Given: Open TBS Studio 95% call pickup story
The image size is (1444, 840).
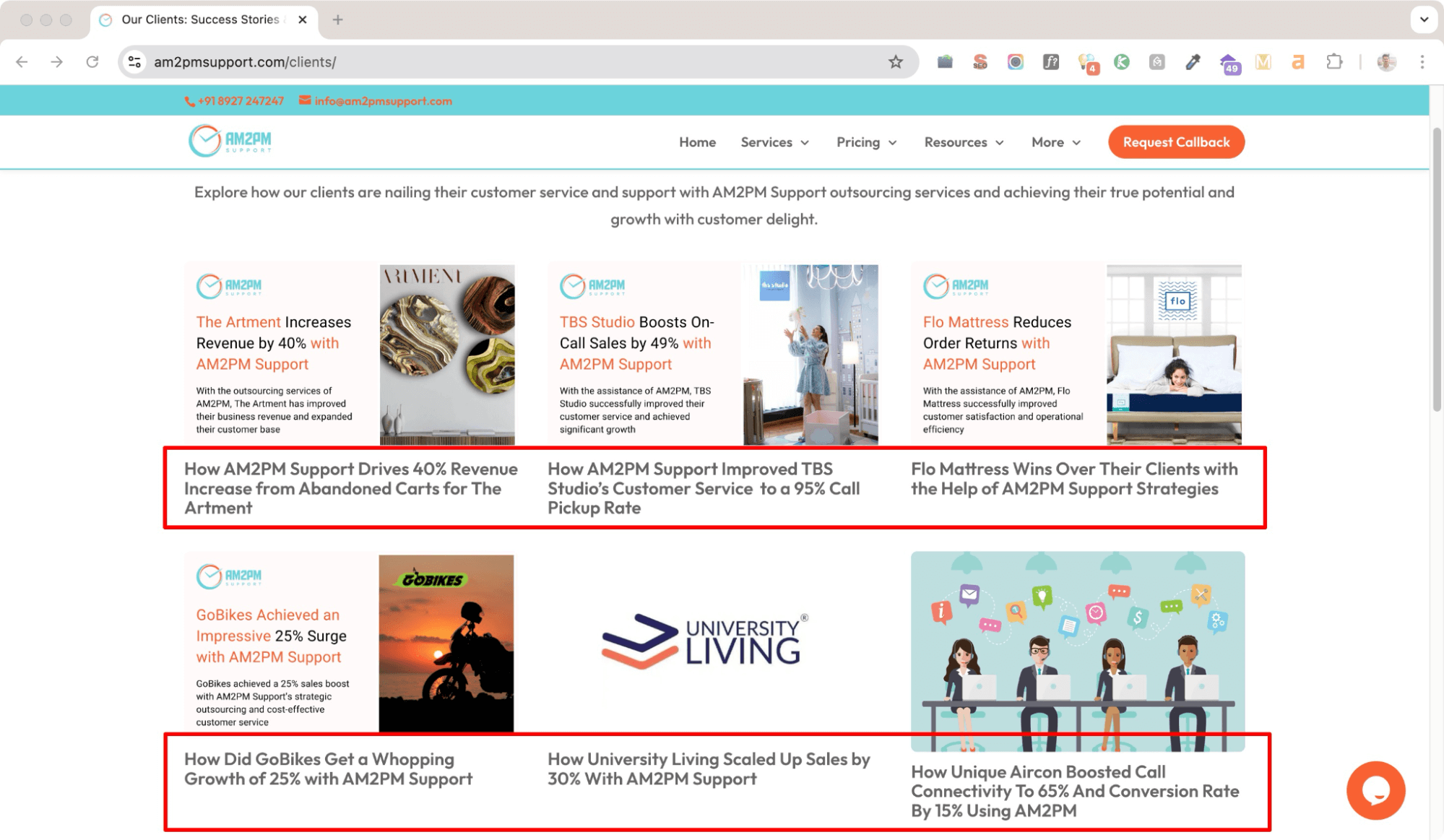Looking at the screenshot, I should pyautogui.click(x=704, y=488).
